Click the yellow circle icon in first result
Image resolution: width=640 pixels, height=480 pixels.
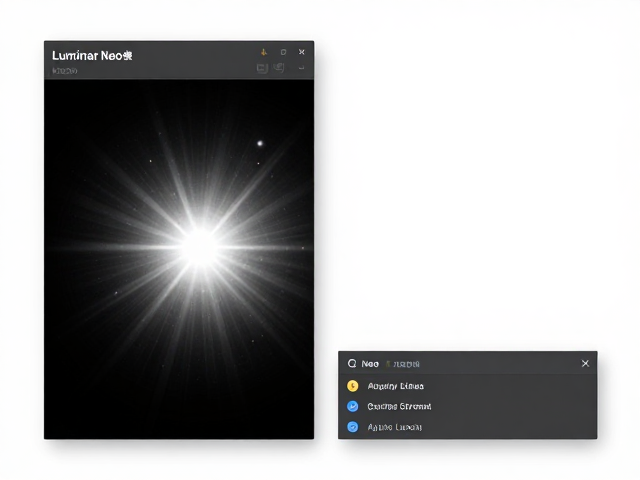click(x=353, y=386)
